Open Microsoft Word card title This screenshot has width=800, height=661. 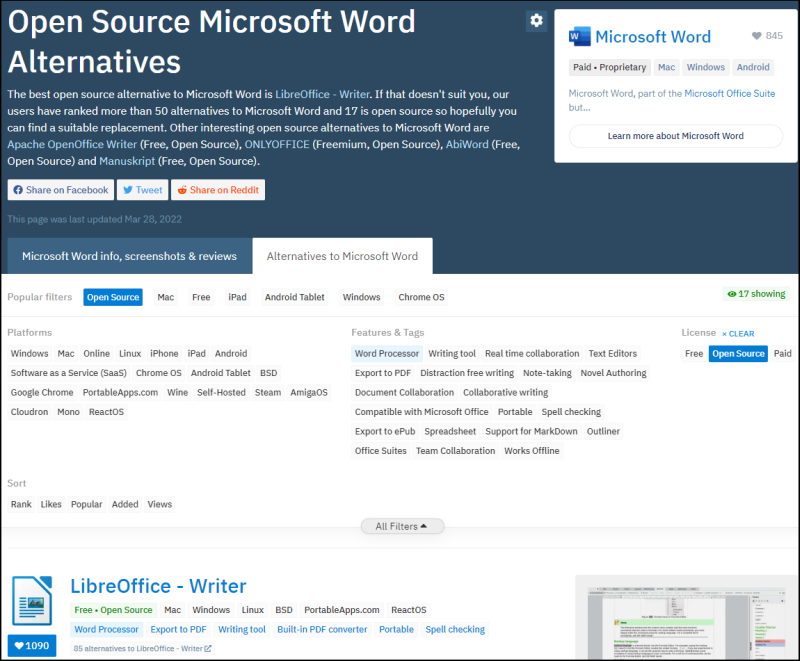coord(653,37)
